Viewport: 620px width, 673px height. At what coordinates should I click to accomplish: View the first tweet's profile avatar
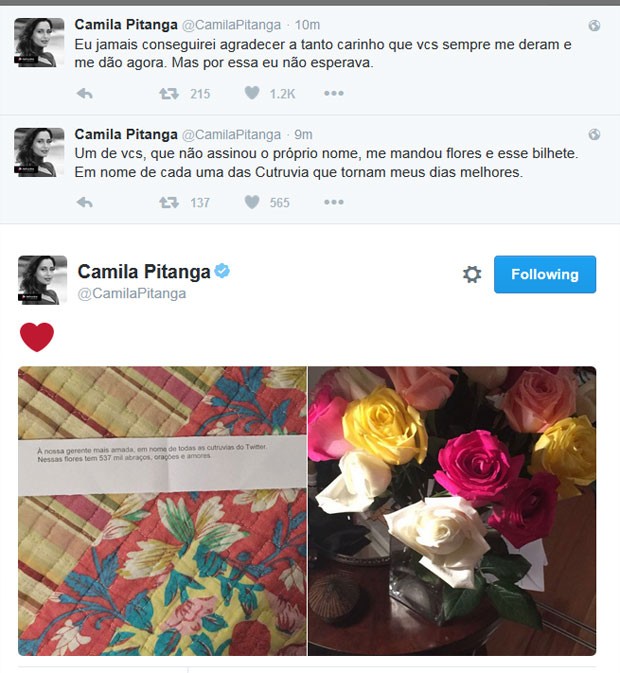(39, 42)
